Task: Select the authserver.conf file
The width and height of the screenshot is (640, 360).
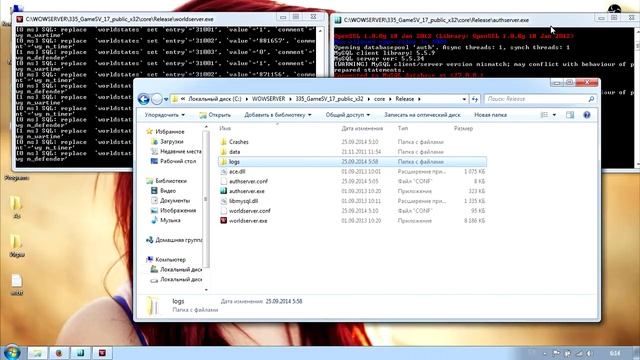Action: pyautogui.click(x=248, y=181)
